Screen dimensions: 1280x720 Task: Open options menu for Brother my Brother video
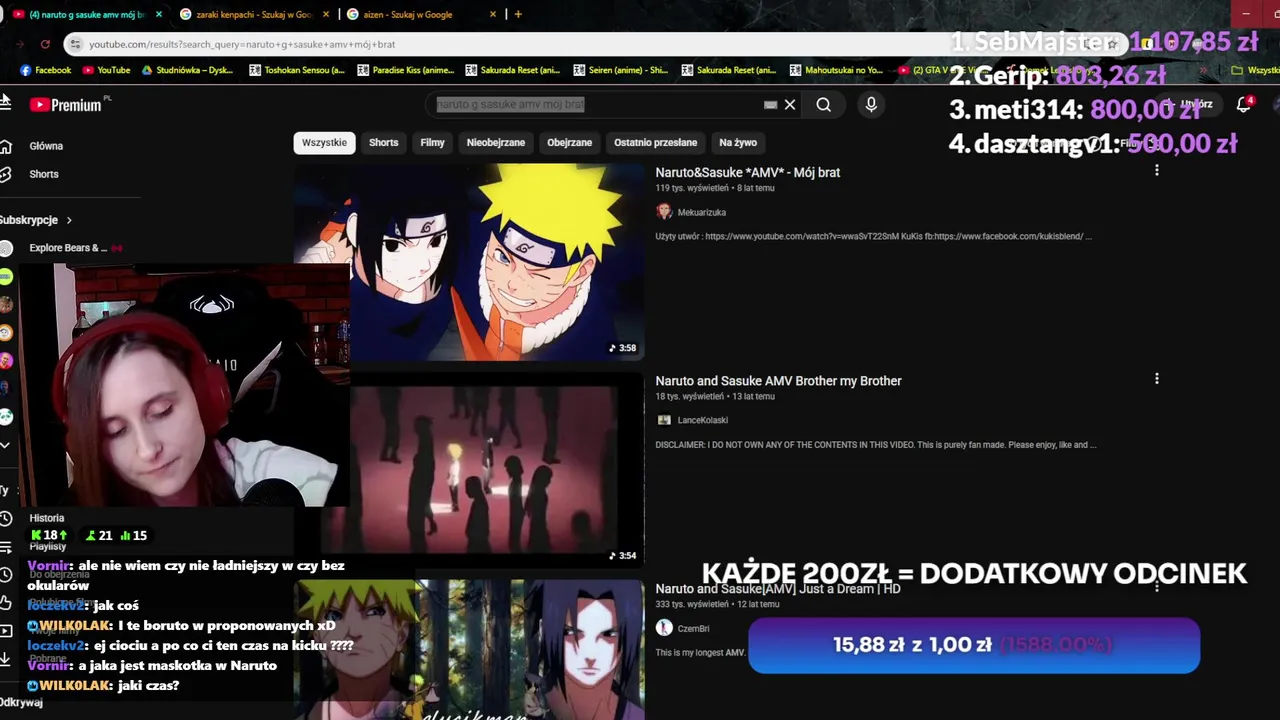pos(1157,379)
